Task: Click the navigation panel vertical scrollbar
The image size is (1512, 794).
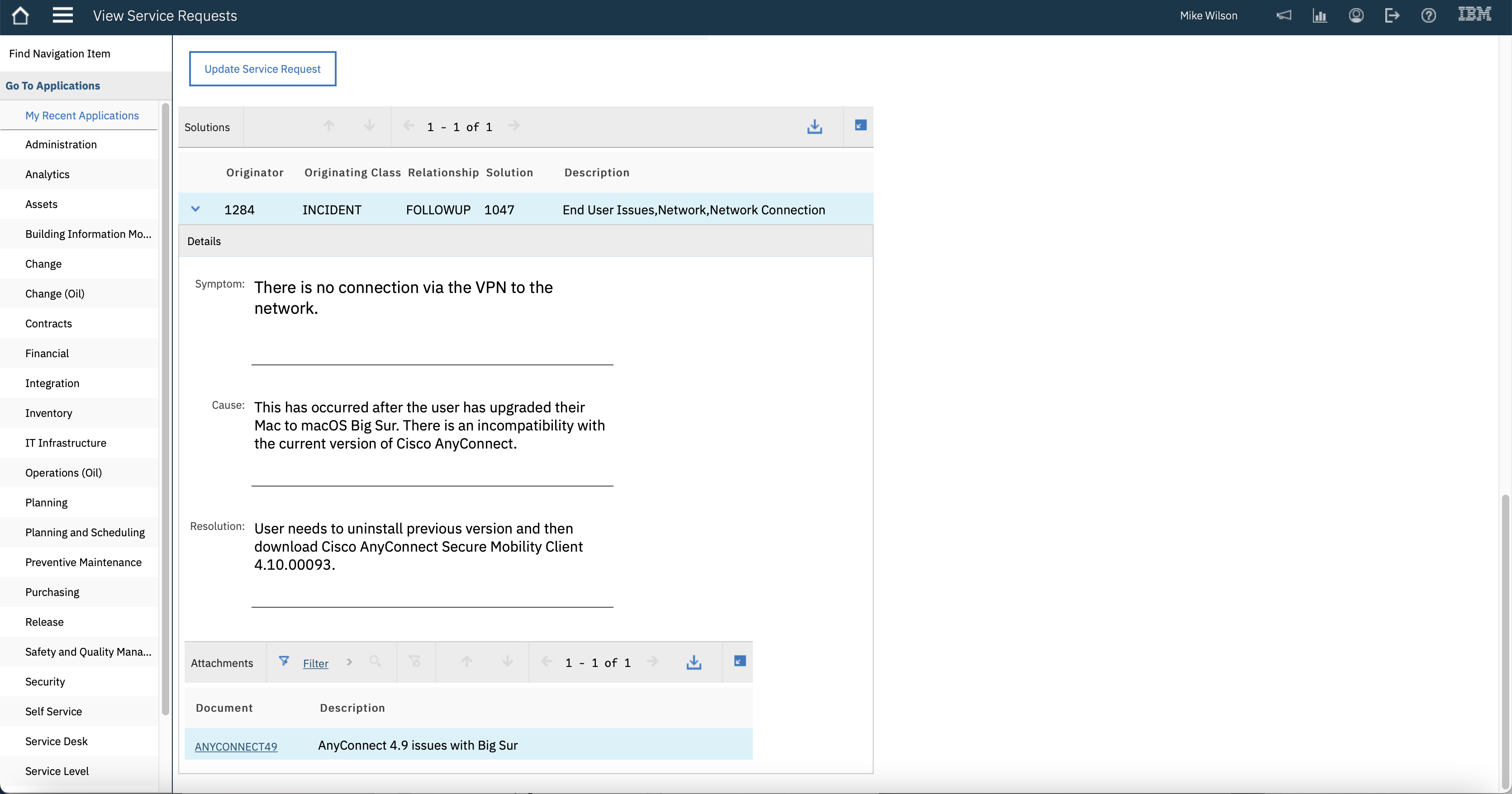Action: coord(165,411)
